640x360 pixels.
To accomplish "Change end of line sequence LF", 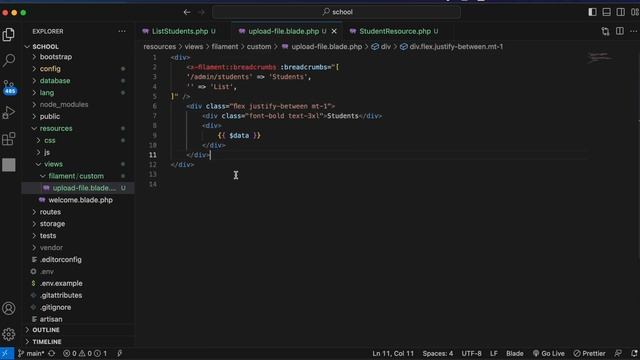I will click(x=494, y=353).
